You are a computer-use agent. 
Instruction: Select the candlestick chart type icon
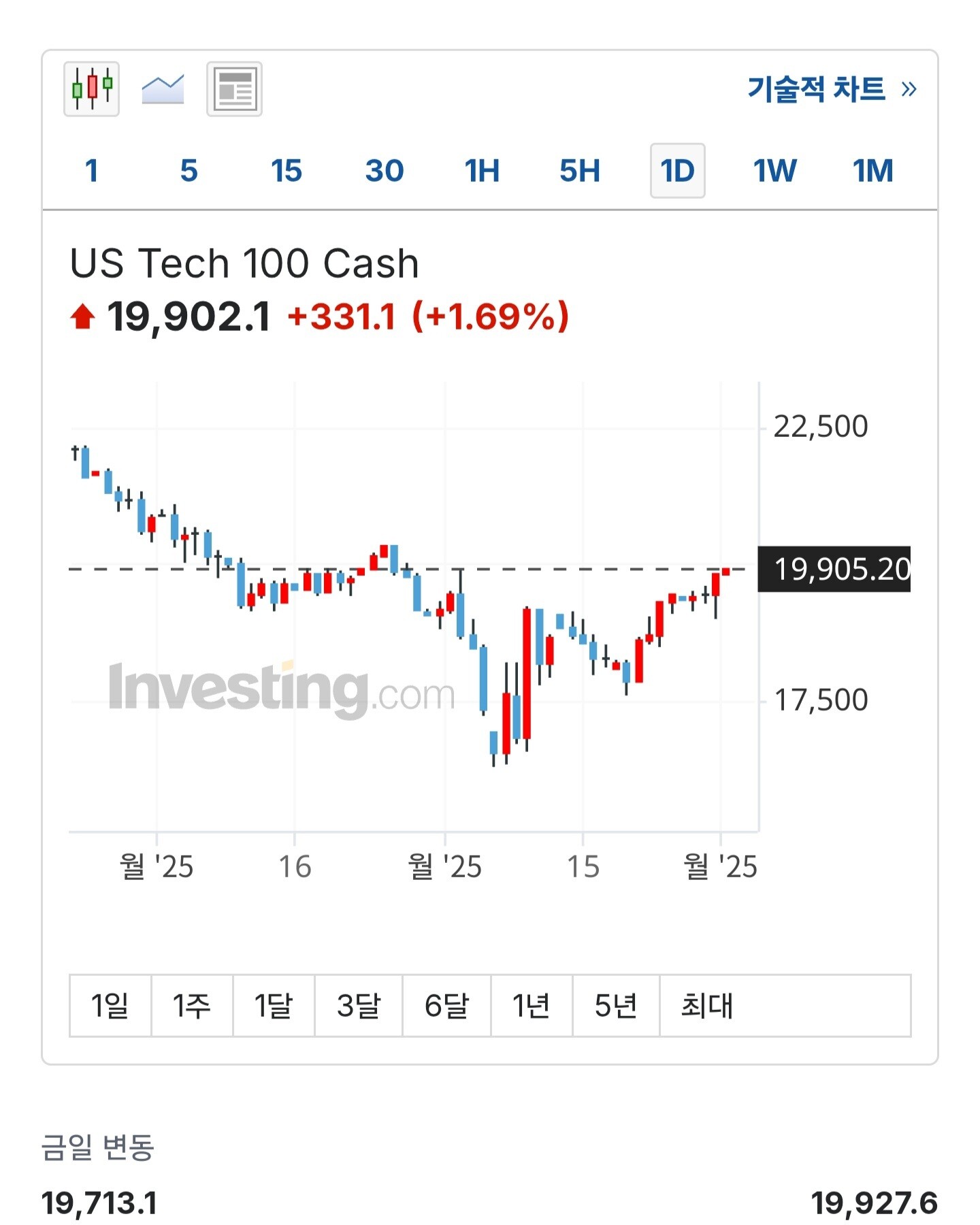(x=92, y=88)
